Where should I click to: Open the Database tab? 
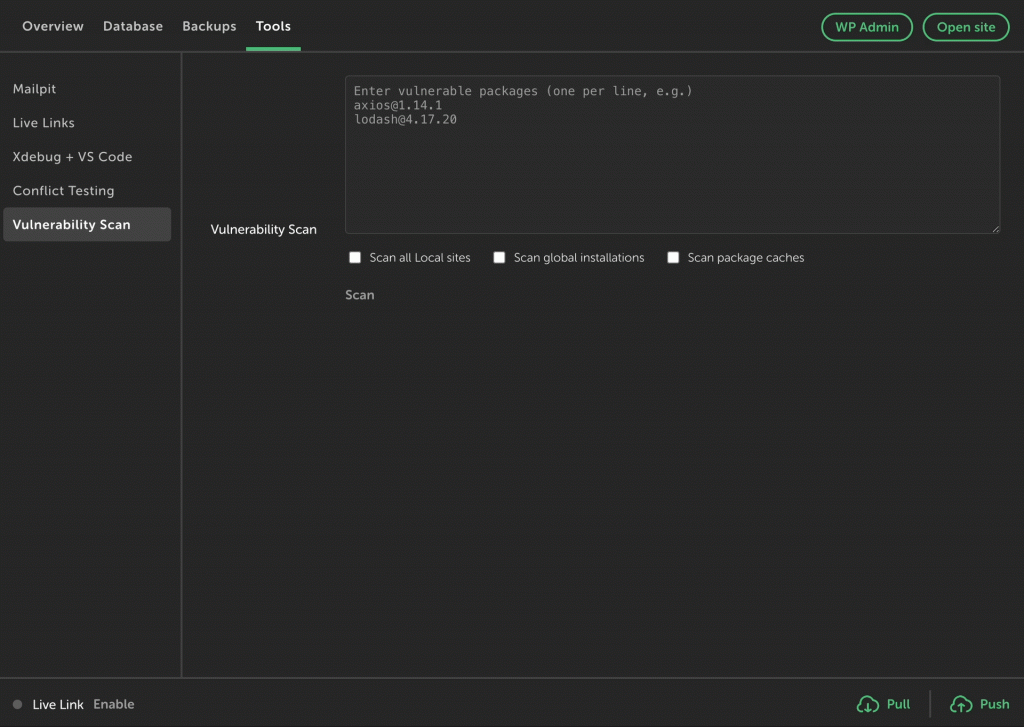pos(132,26)
